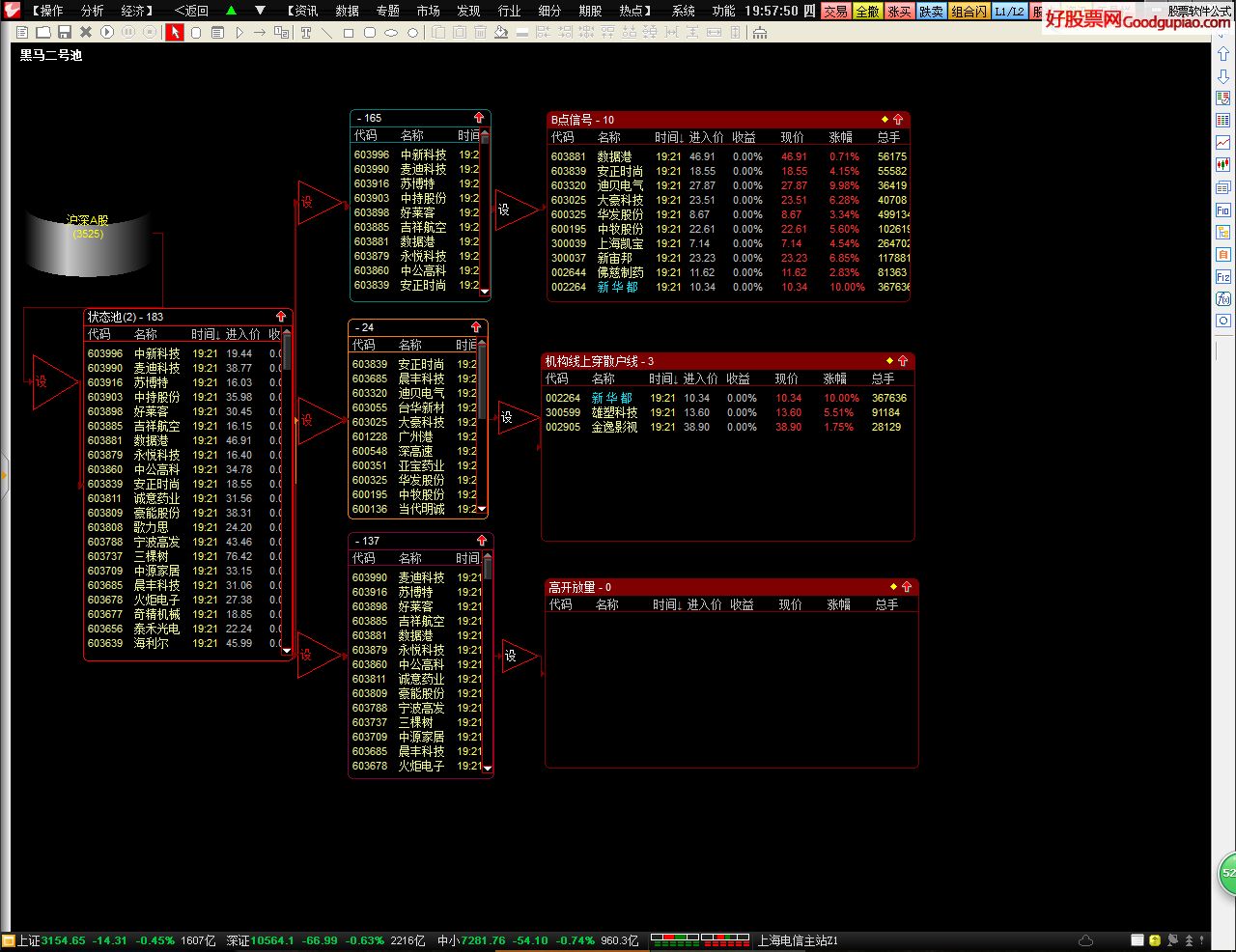1236x952 pixels.
Task: Open the 功能 menu
Action: [723, 11]
